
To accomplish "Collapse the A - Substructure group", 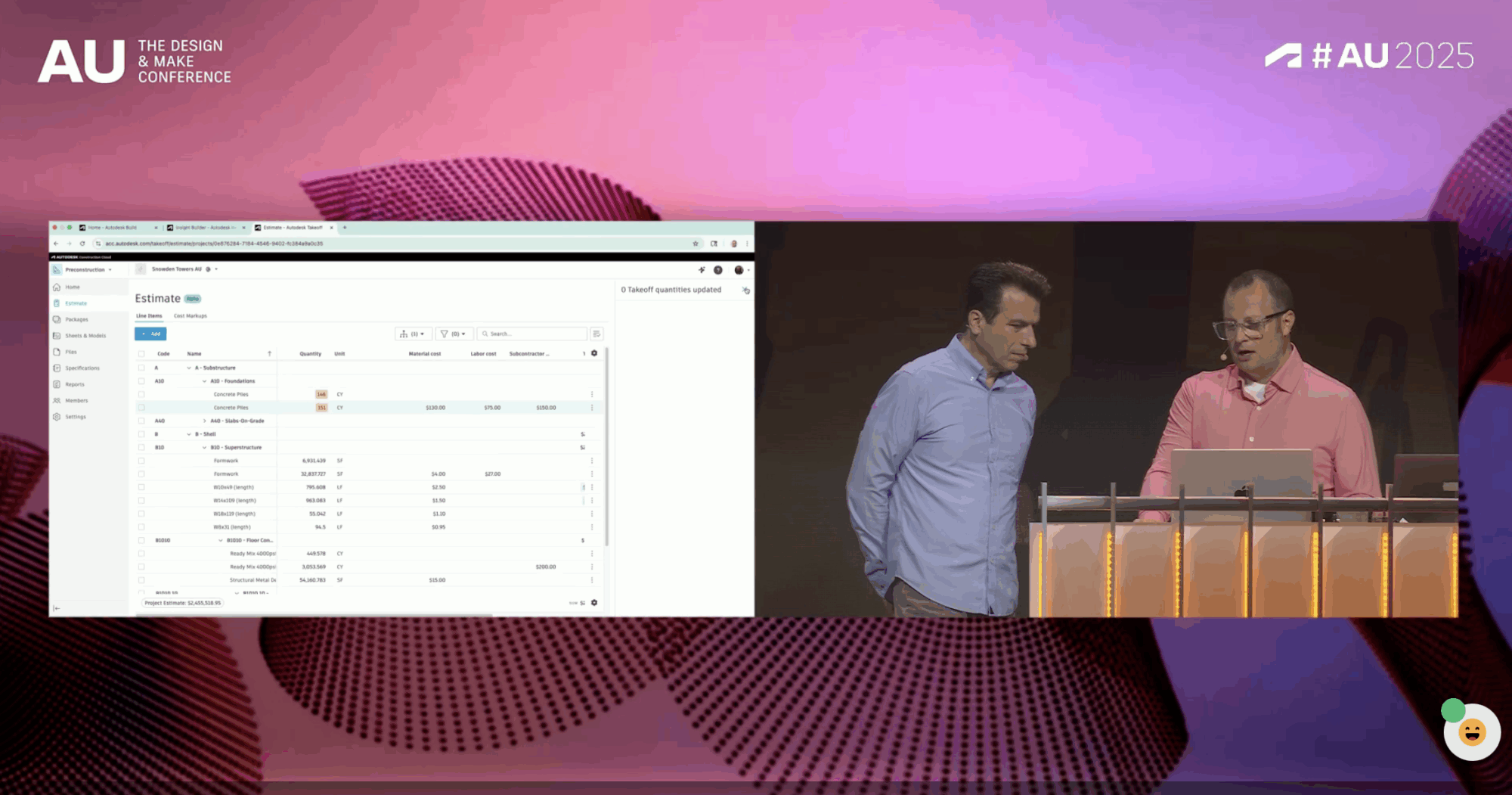I will coord(189,368).
